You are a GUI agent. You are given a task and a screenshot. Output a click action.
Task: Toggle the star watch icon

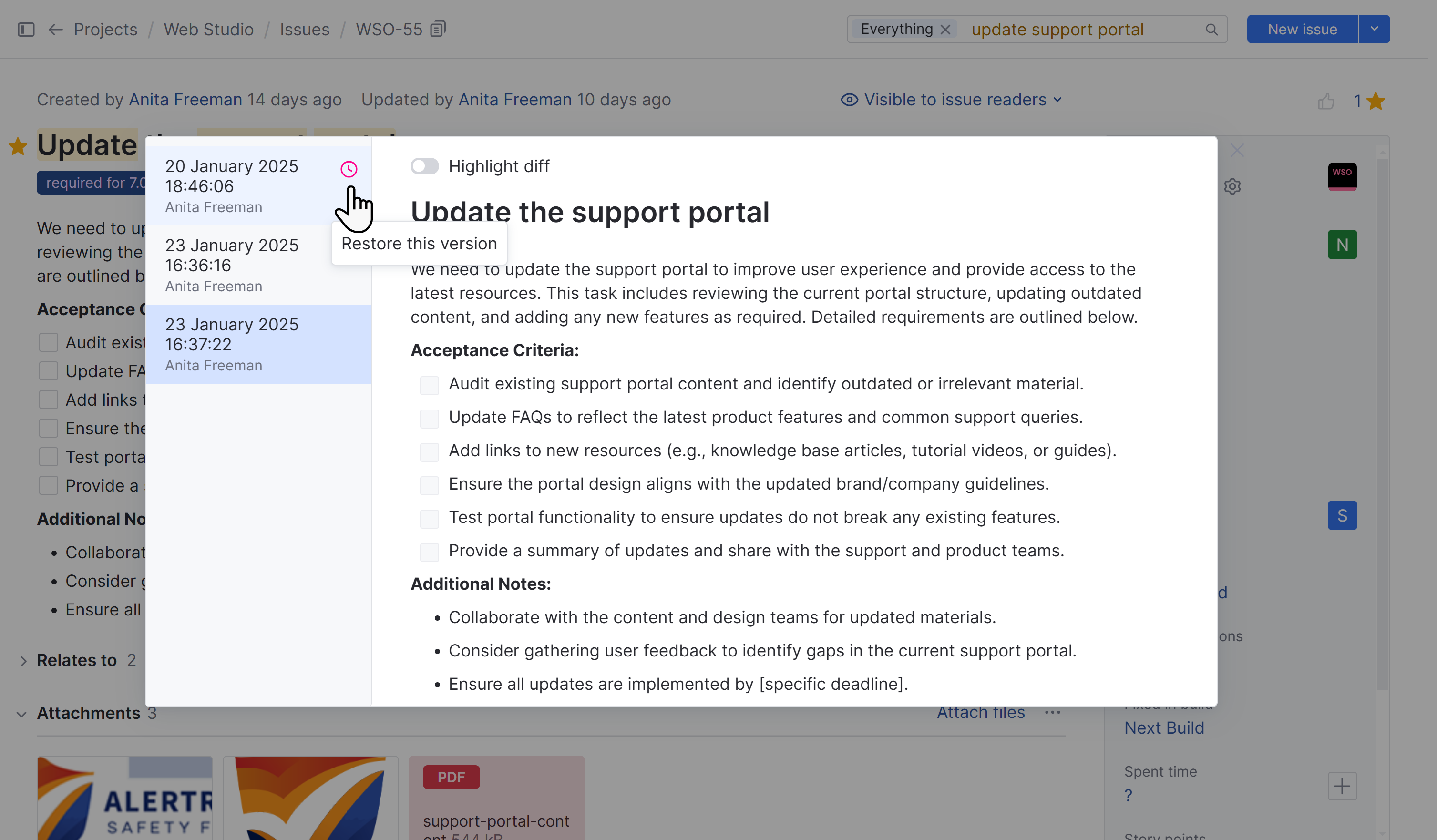(x=1375, y=102)
